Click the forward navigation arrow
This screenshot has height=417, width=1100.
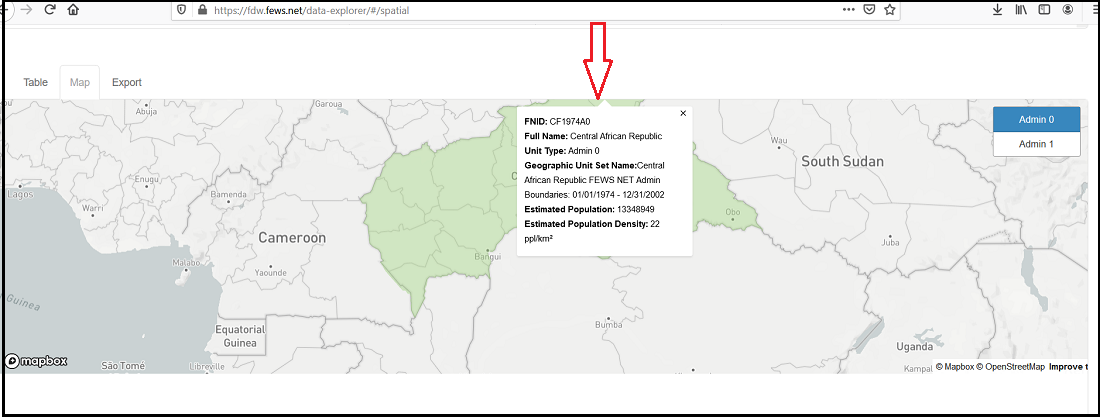click(26, 10)
